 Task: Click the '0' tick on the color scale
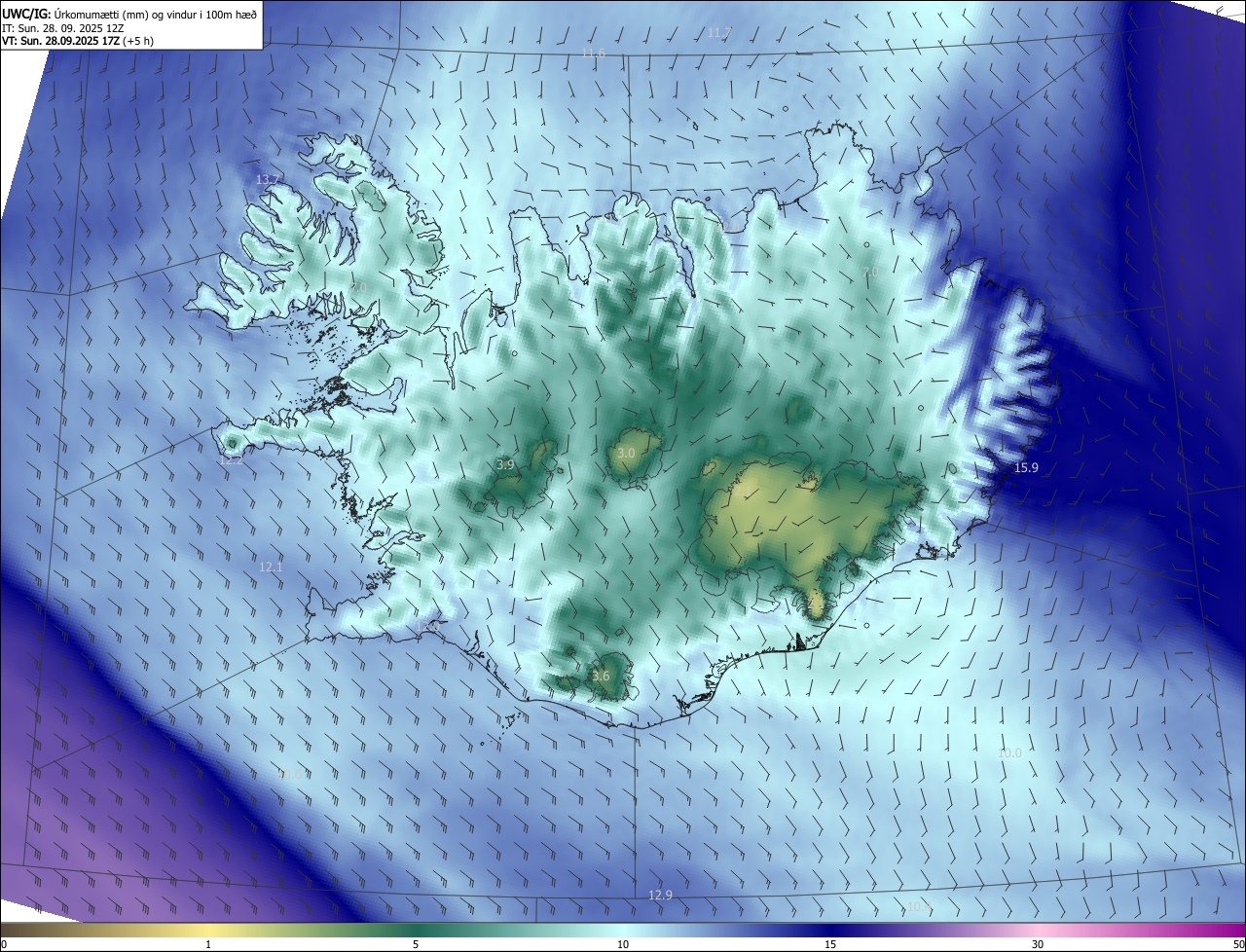pyautogui.click(x=3, y=944)
